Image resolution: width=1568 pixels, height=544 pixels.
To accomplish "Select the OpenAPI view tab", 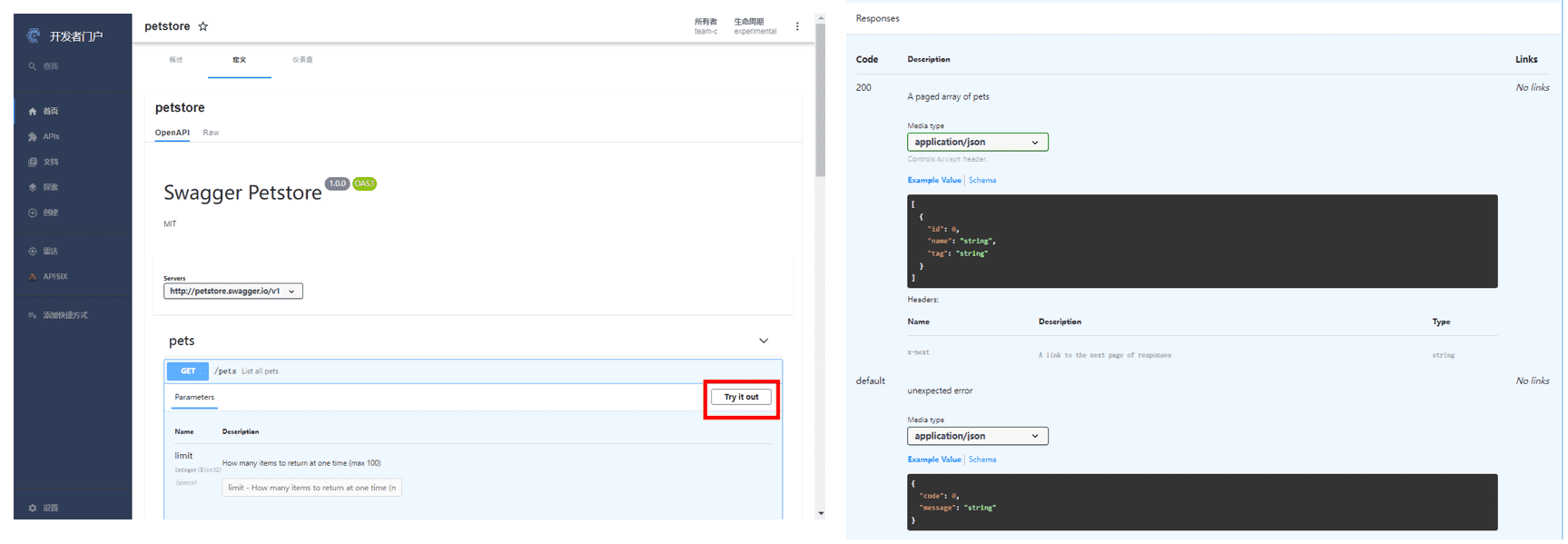I will tap(173, 133).
